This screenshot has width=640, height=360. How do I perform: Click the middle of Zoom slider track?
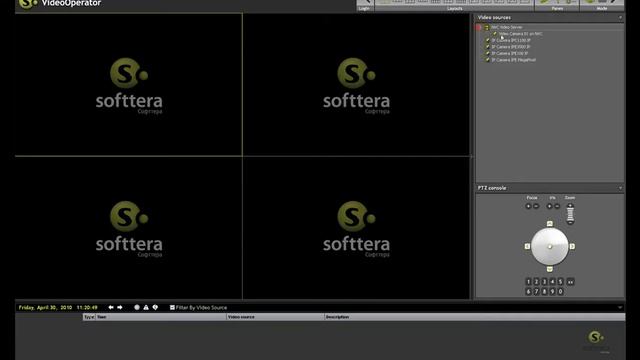click(x=570, y=214)
